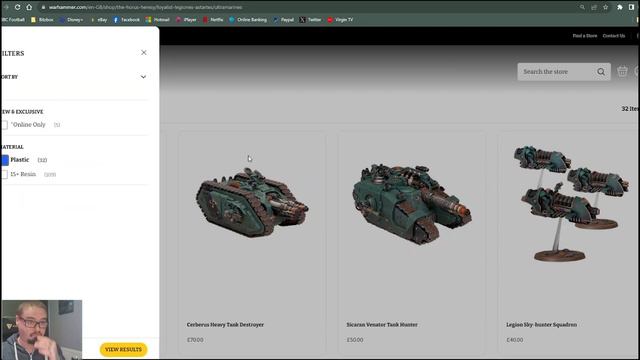Tick the Resin material checkbox
The width and height of the screenshot is (640, 360).
tap(4, 174)
